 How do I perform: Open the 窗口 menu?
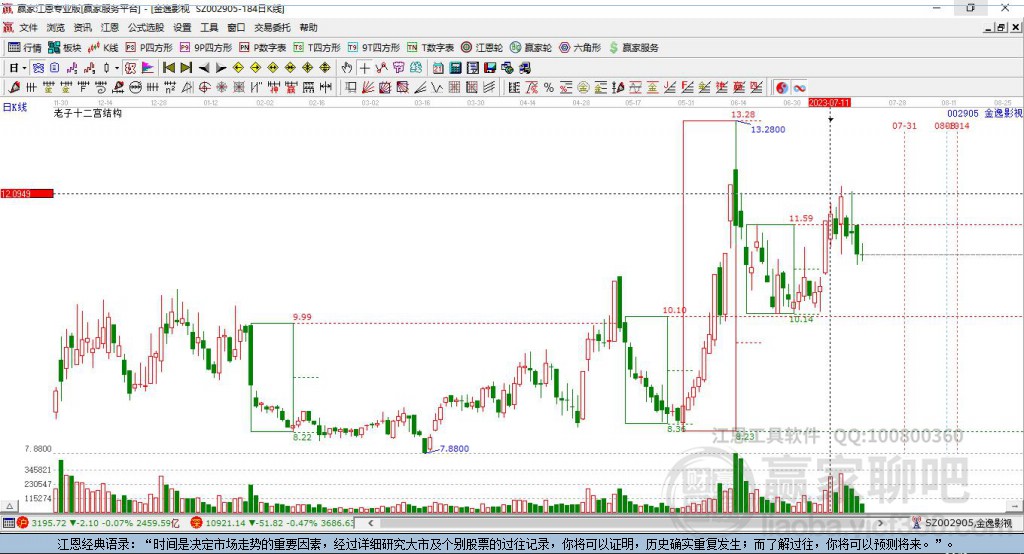pyautogui.click(x=236, y=27)
